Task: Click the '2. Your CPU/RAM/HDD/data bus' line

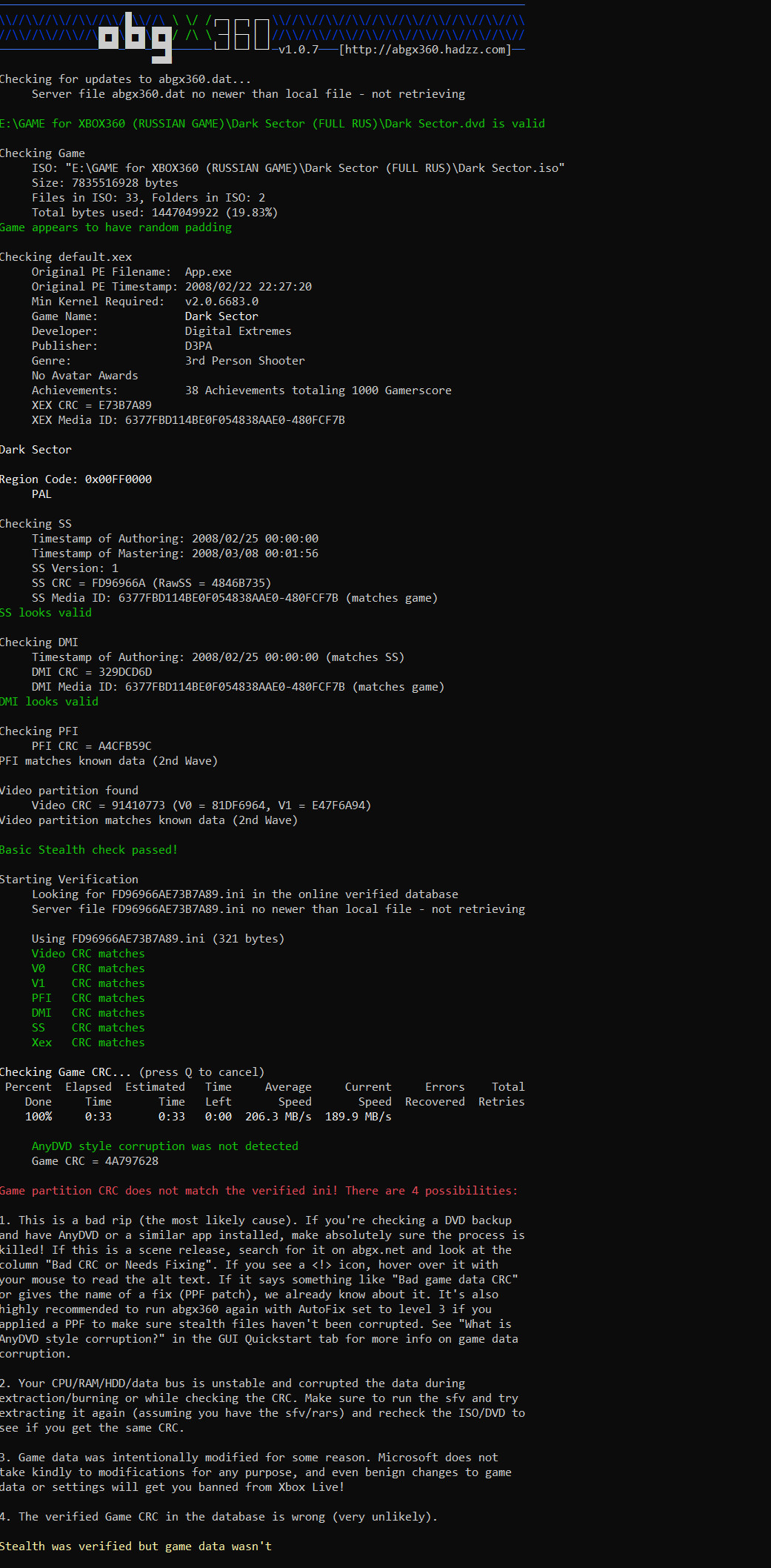Action: point(233,1383)
